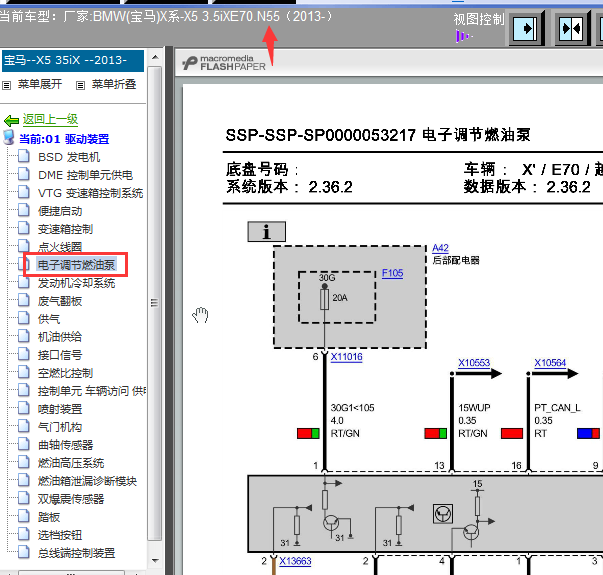Click the sidebar scrollbar down arrow
The height and width of the screenshot is (575, 603).
click(x=155, y=561)
